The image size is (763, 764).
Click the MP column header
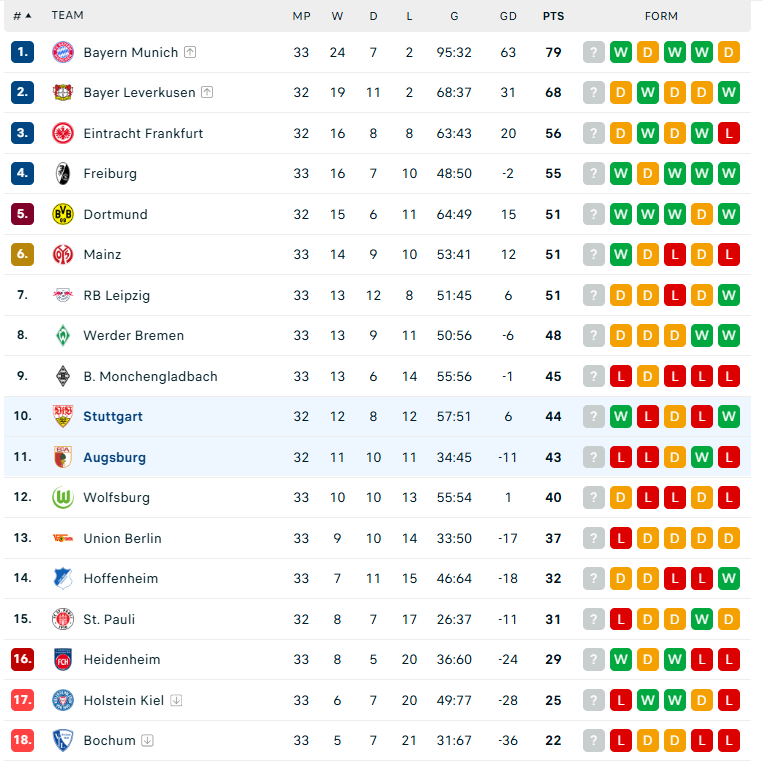302,16
